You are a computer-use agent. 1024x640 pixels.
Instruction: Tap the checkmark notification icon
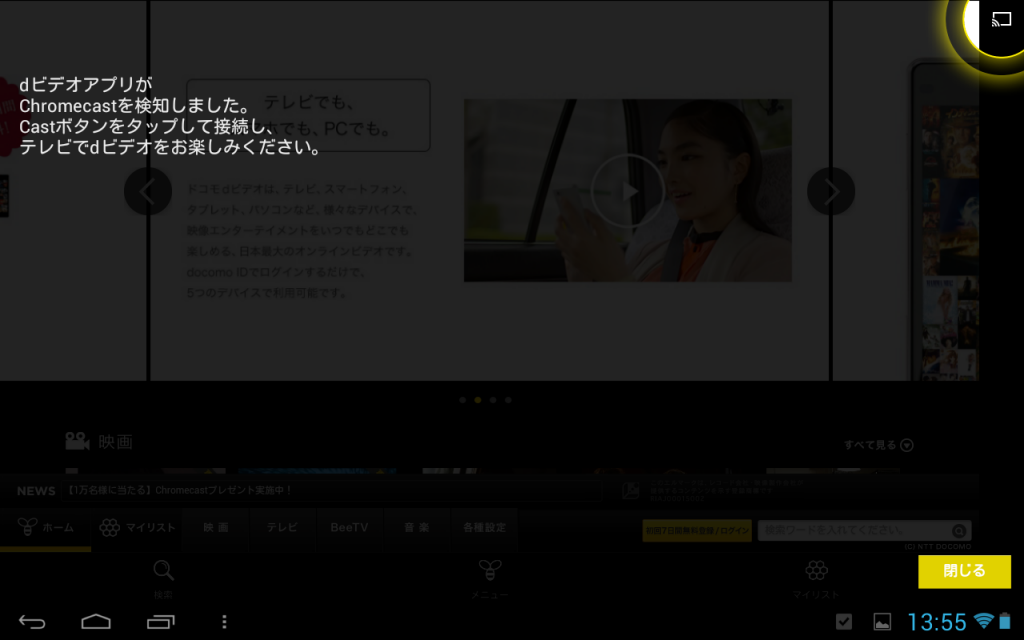coord(844,622)
